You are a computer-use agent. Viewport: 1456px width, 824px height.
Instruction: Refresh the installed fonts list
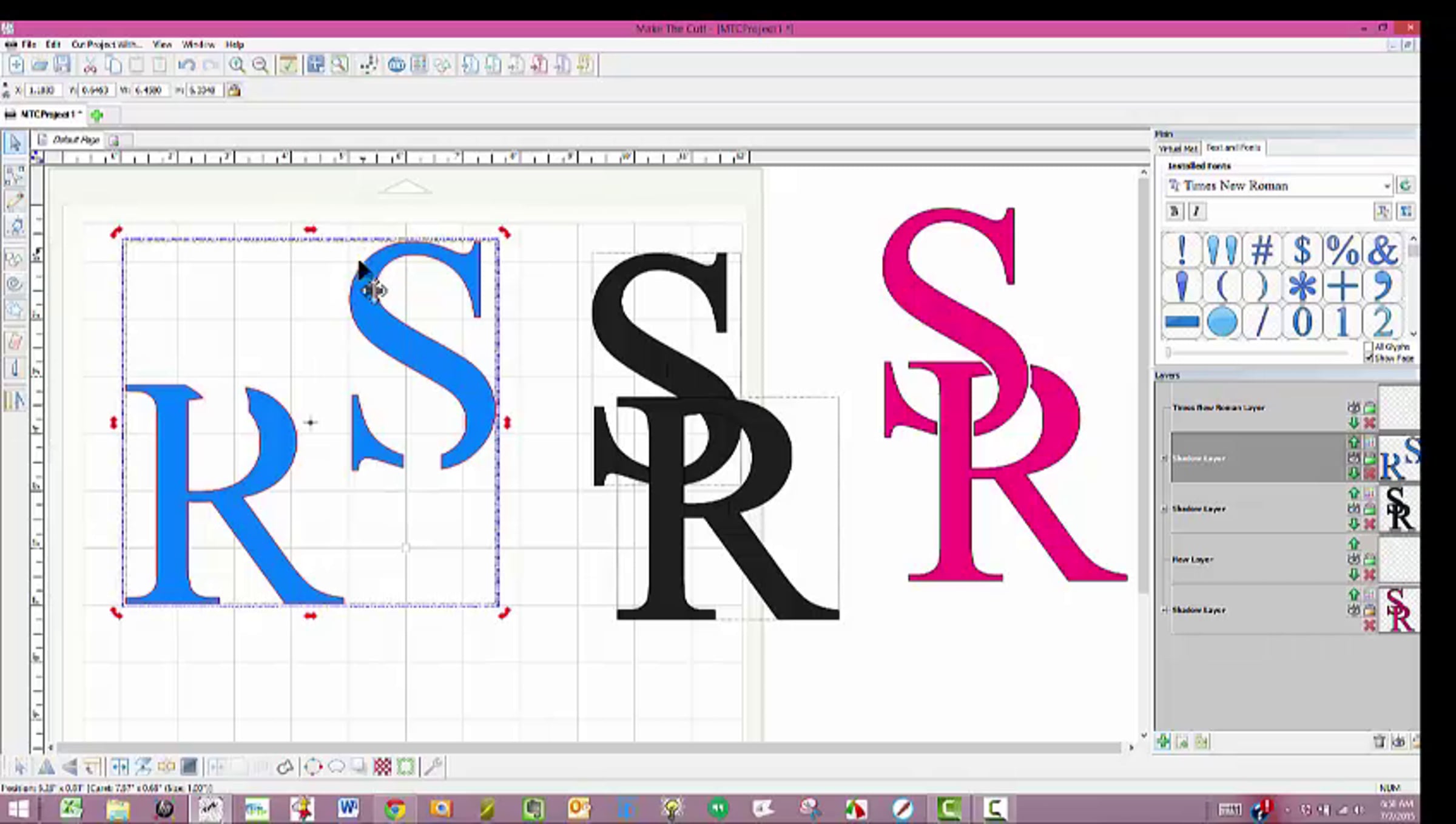coord(1405,185)
